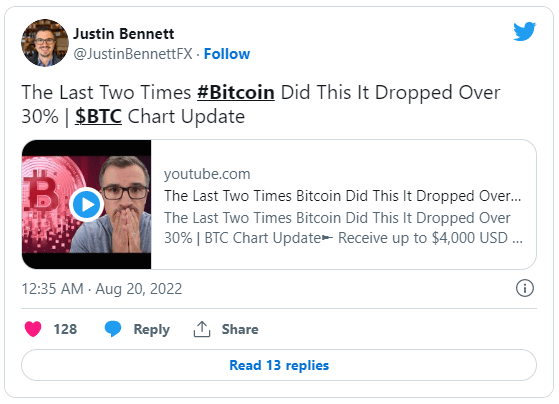This screenshot has height=404, width=559.
Task: Open the @JustinBennettFX handle
Action: pyautogui.click(x=133, y=54)
